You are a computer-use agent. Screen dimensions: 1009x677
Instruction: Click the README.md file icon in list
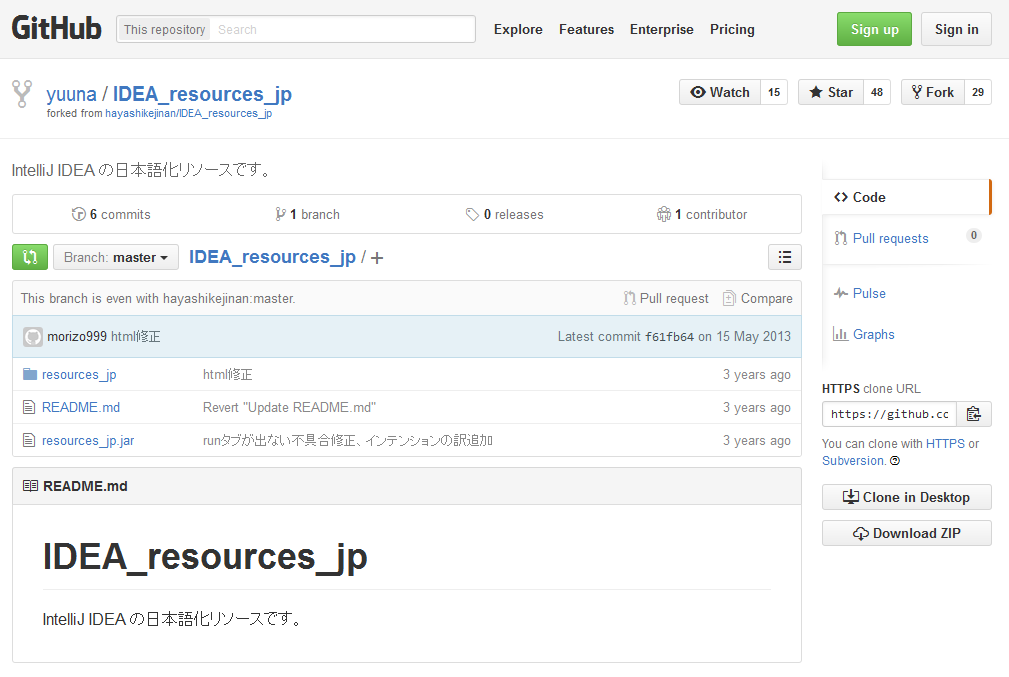29,407
